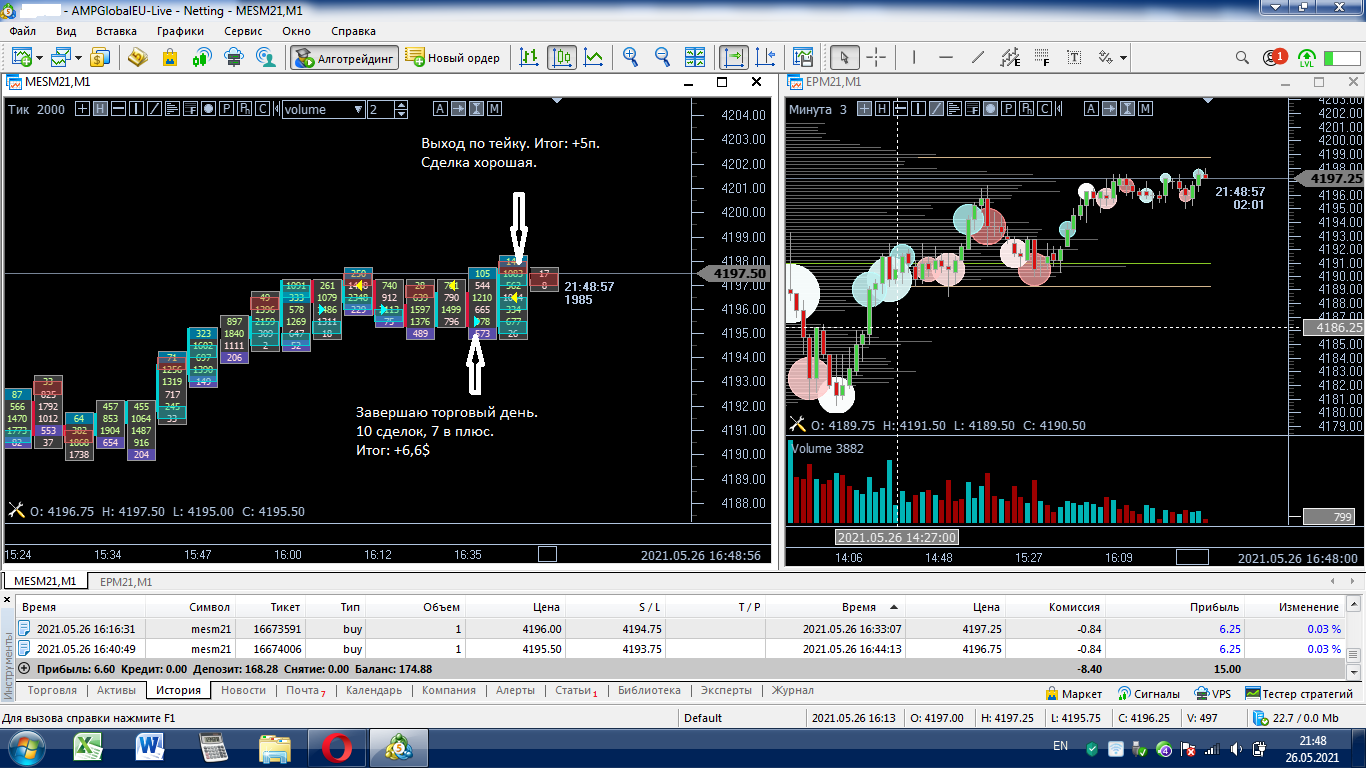Toggle the P button in MESM21 chart panel
The width and height of the screenshot is (1366, 768).
click(x=226, y=109)
